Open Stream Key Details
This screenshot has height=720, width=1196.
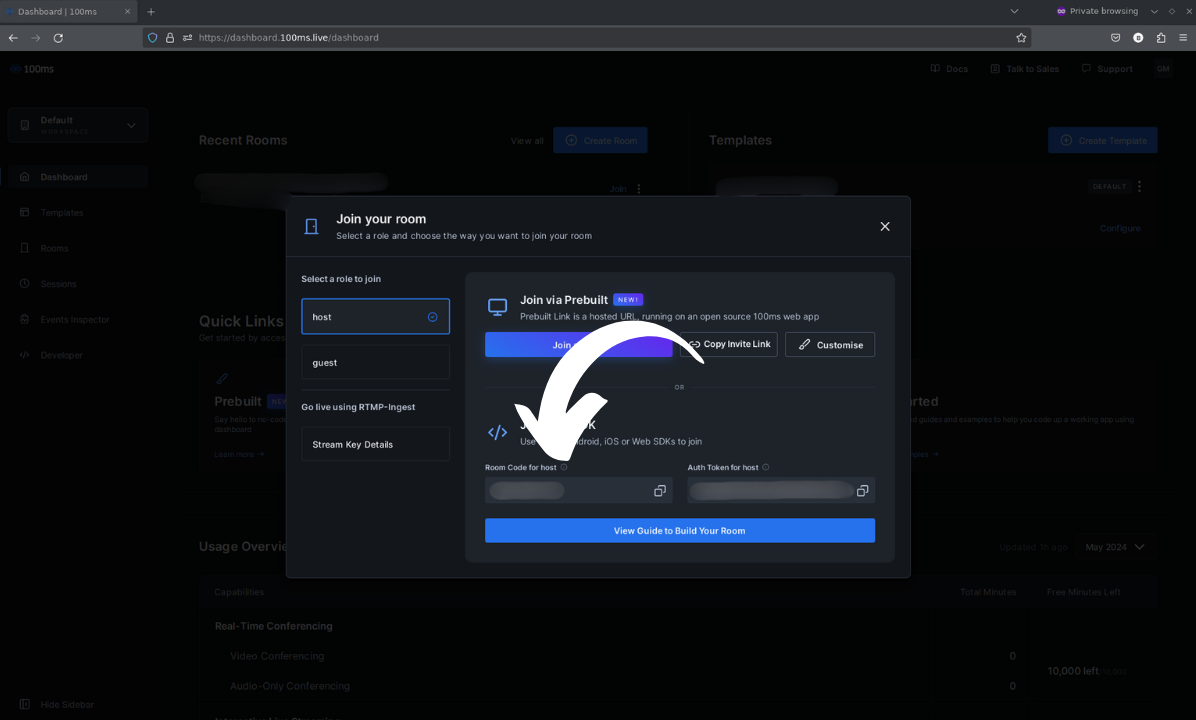(375, 444)
